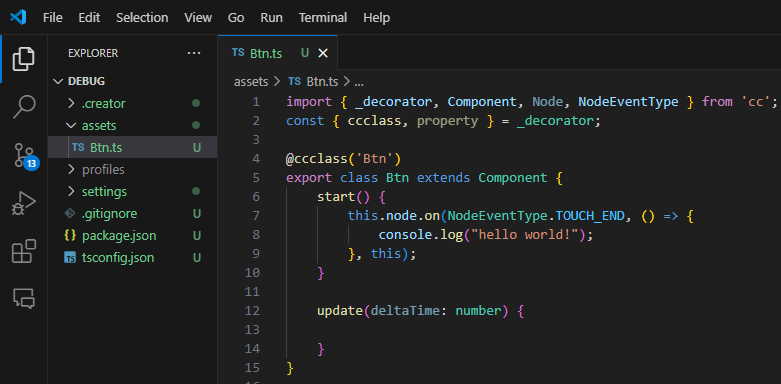Image resolution: width=781 pixels, height=384 pixels.
Task: Open the Search view icon
Action: pyautogui.click(x=24, y=106)
